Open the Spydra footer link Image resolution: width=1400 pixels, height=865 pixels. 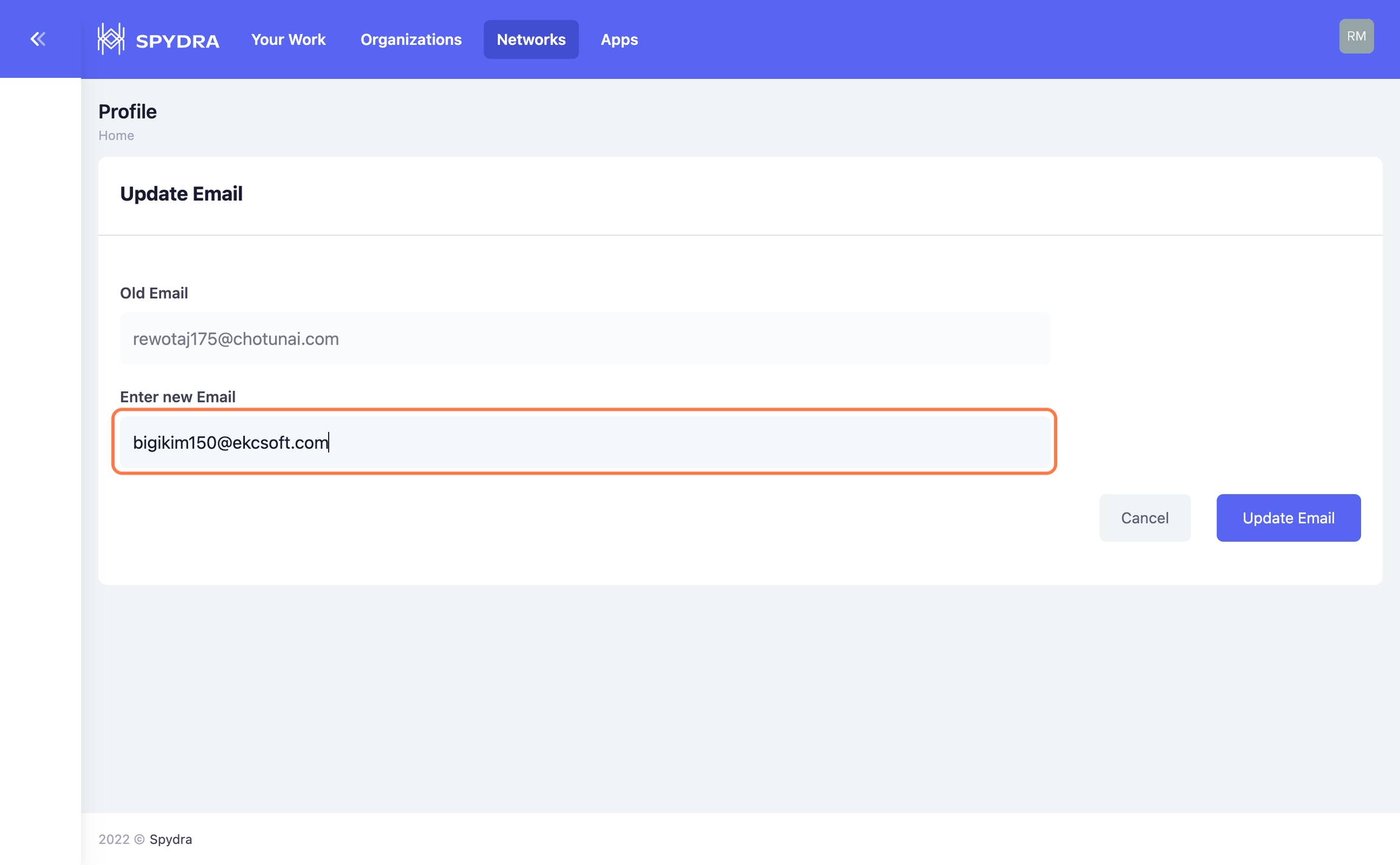tap(171, 839)
